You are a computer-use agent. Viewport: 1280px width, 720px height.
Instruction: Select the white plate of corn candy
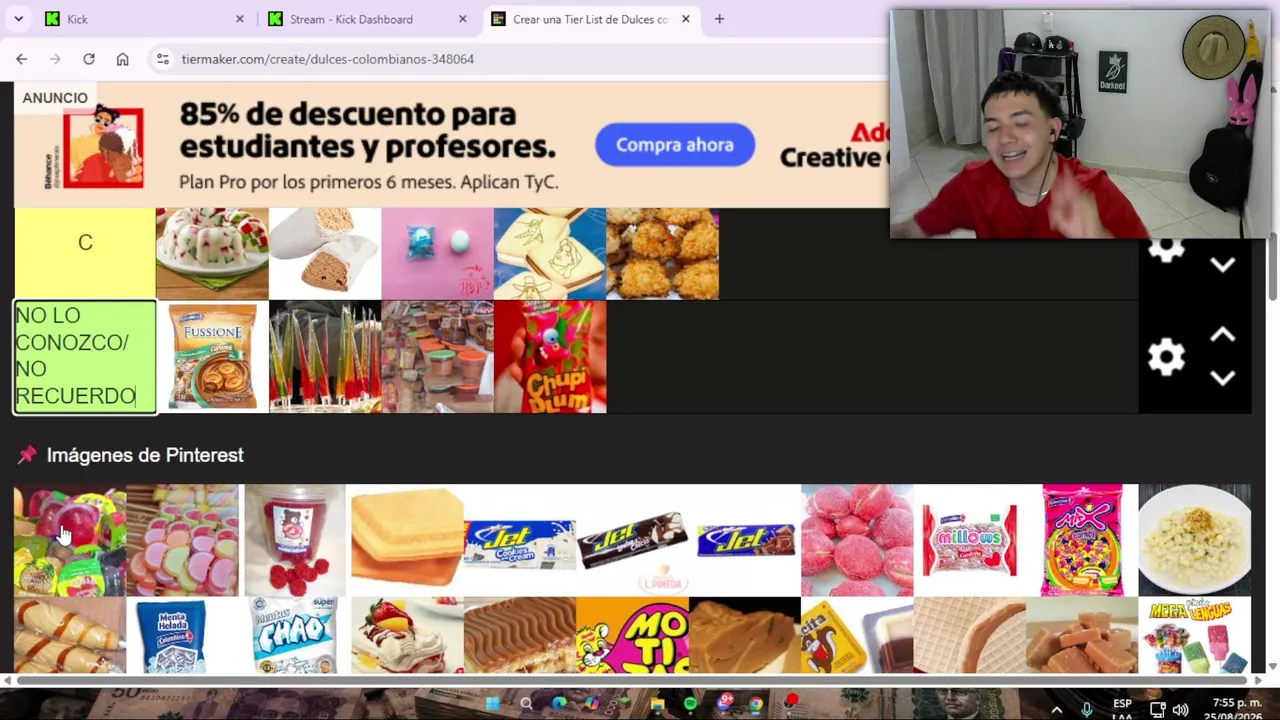pos(1194,541)
